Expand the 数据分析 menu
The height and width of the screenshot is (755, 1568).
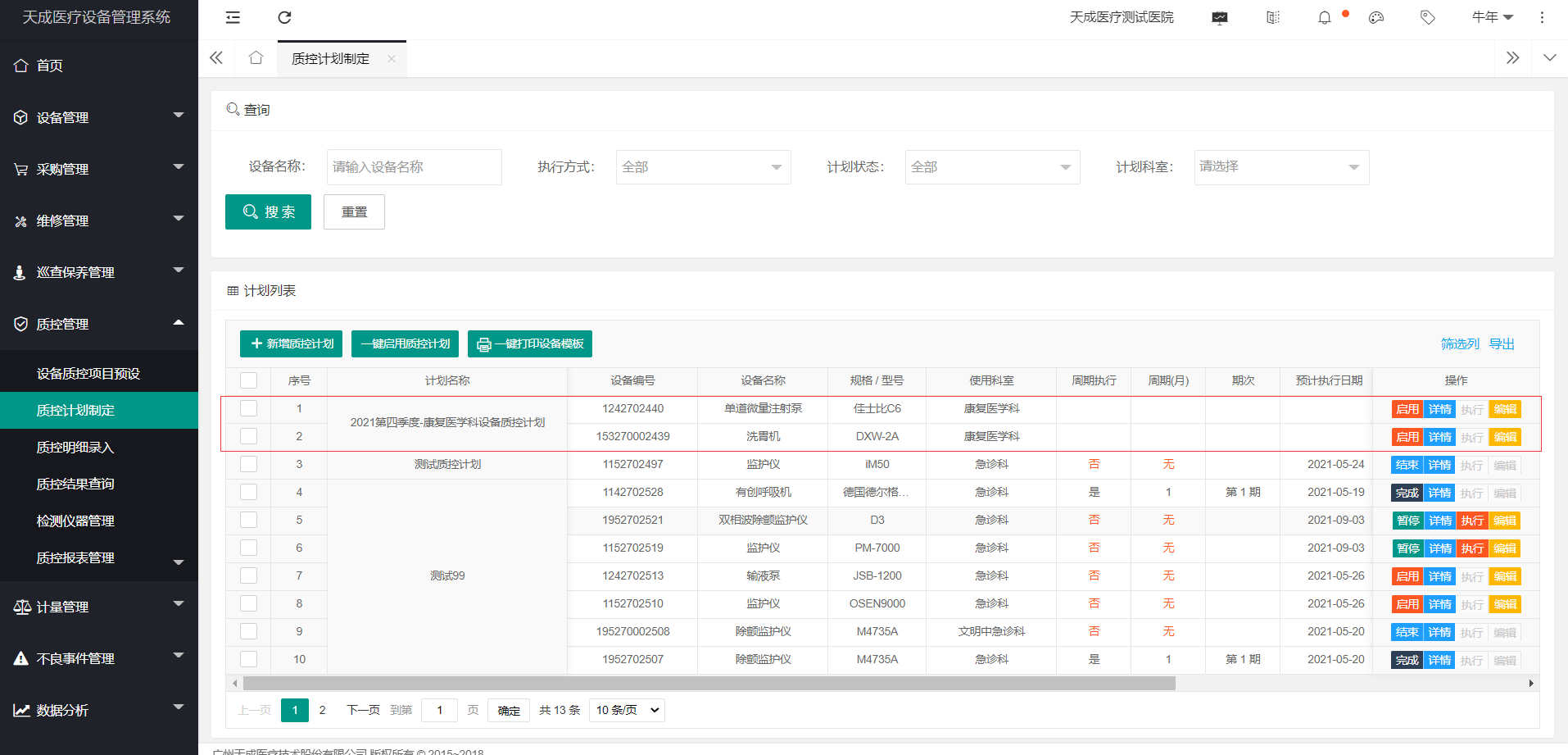point(99,710)
